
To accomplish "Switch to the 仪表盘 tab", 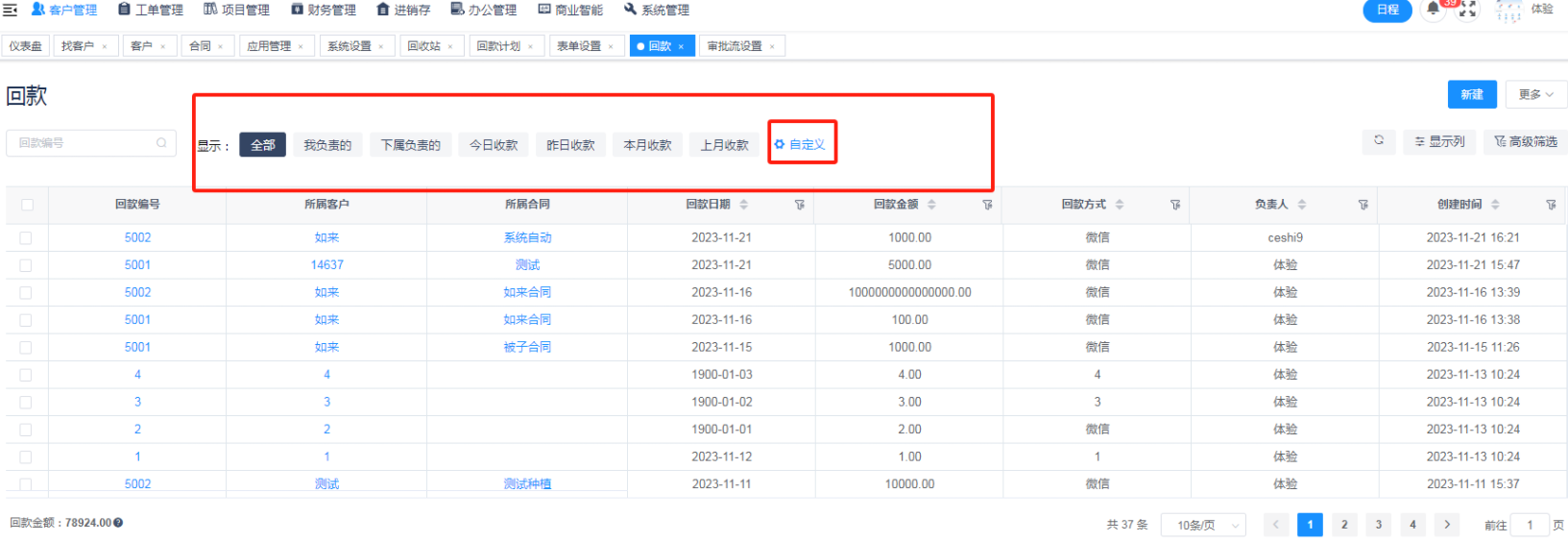I will point(26,46).
